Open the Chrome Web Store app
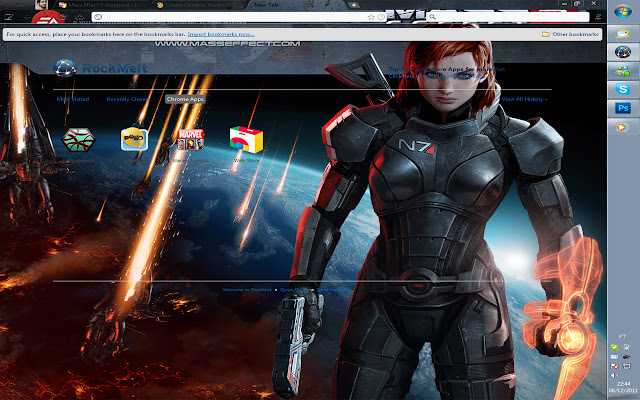640x400 pixels. click(x=247, y=140)
